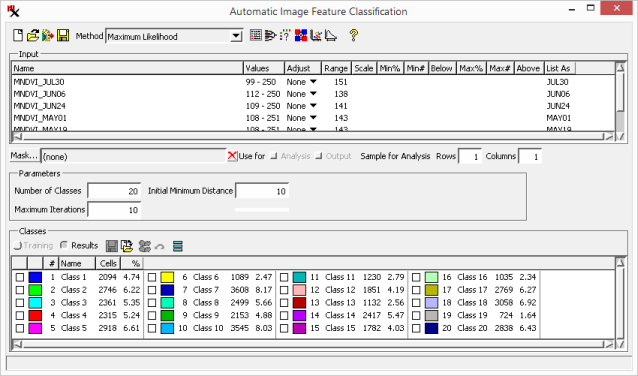Click the Run classification arrow icon
Image resolution: width=638 pixels, height=376 pixels.
point(48,35)
